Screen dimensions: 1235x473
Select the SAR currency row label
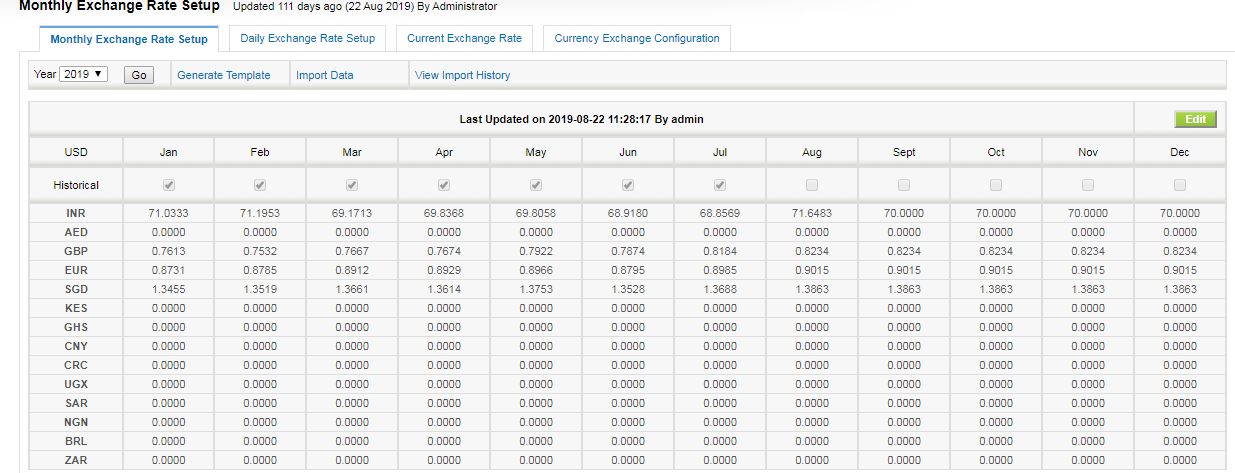pos(76,403)
